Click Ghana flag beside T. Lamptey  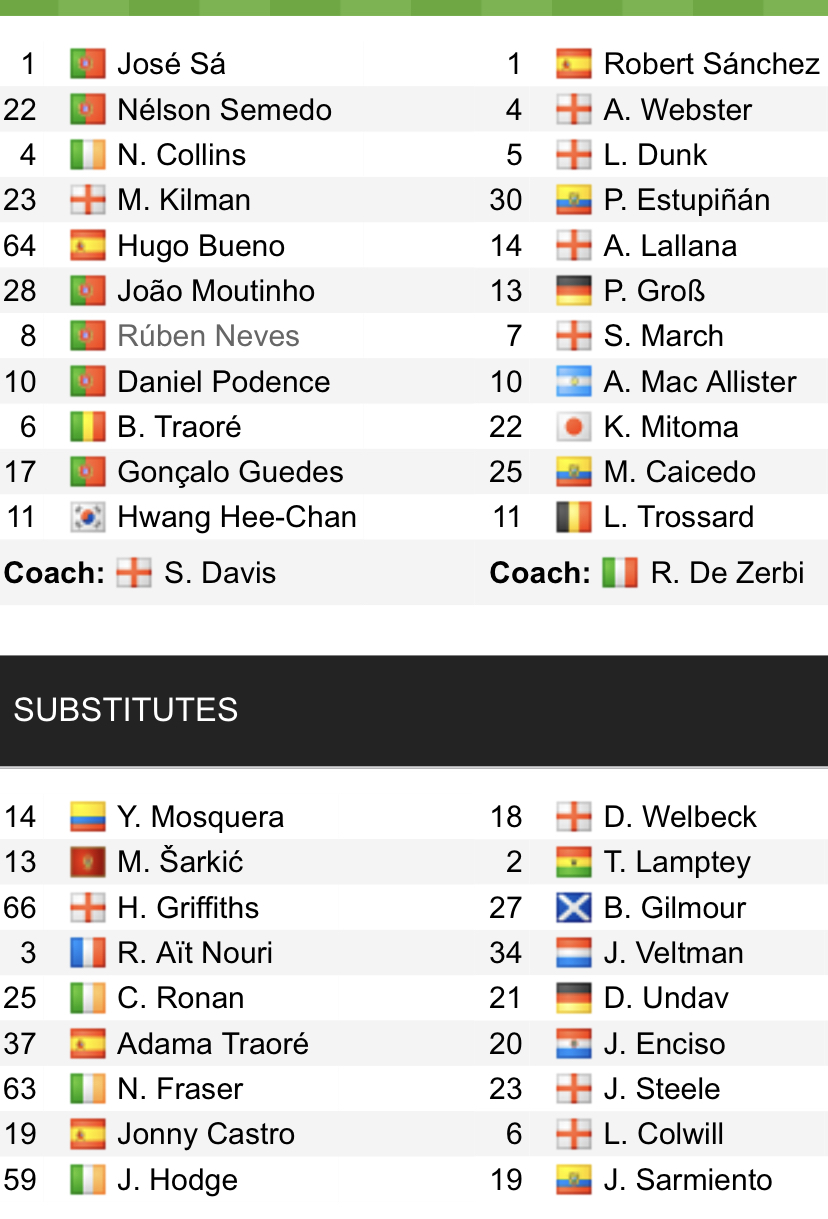573,862
